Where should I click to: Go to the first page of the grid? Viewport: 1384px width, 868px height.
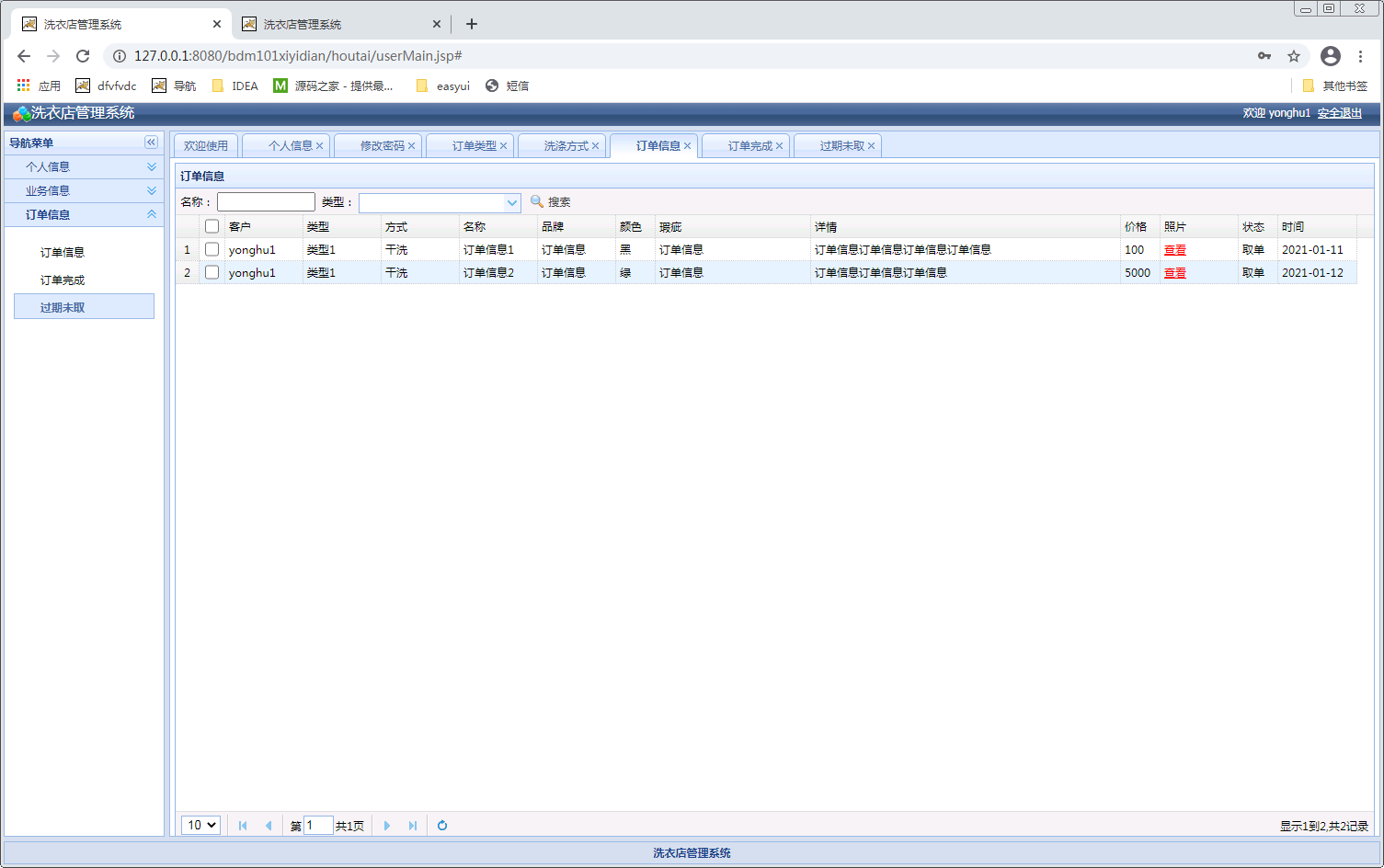243,826
